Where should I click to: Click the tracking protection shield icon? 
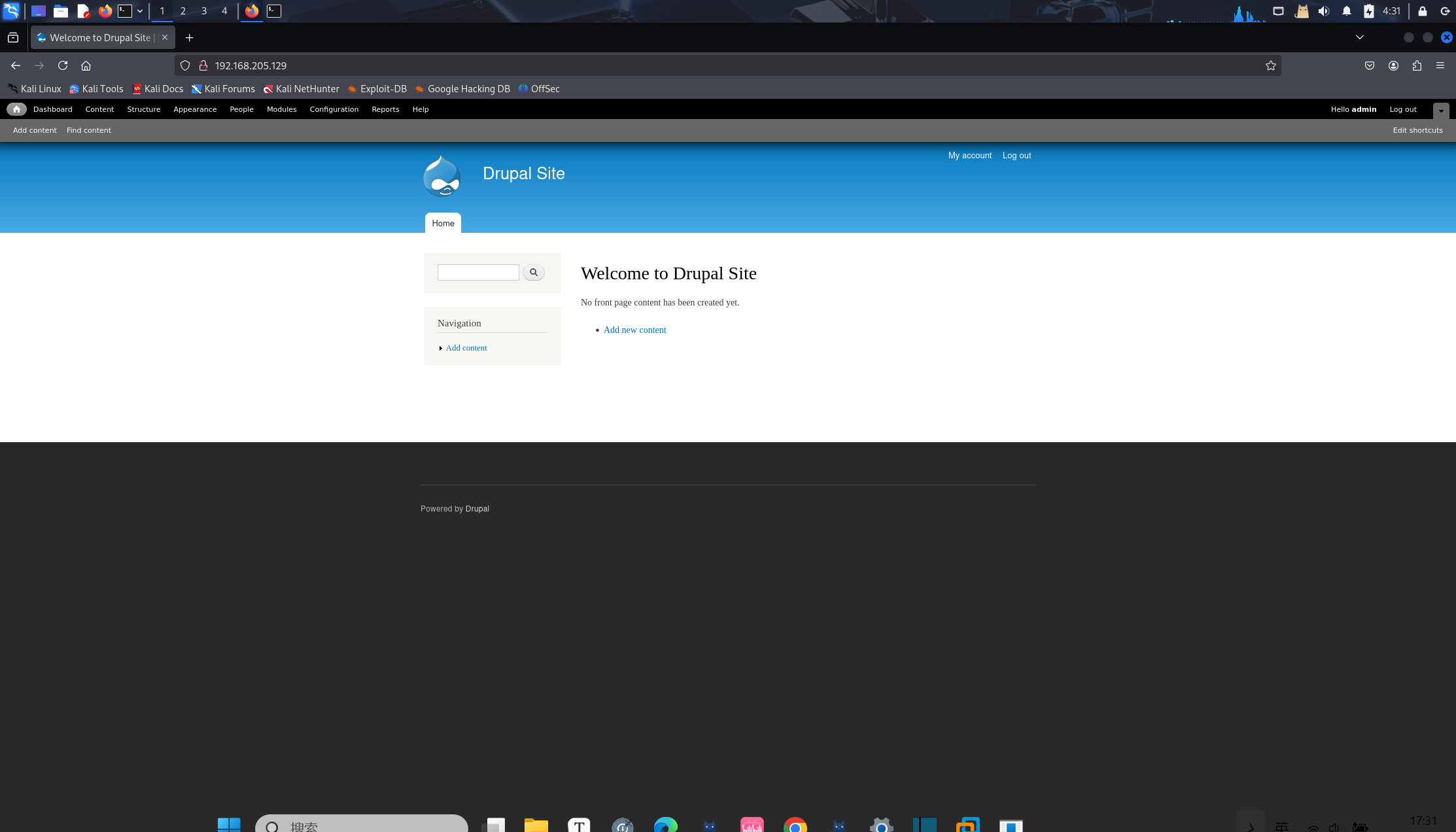[x=185, y=65]
